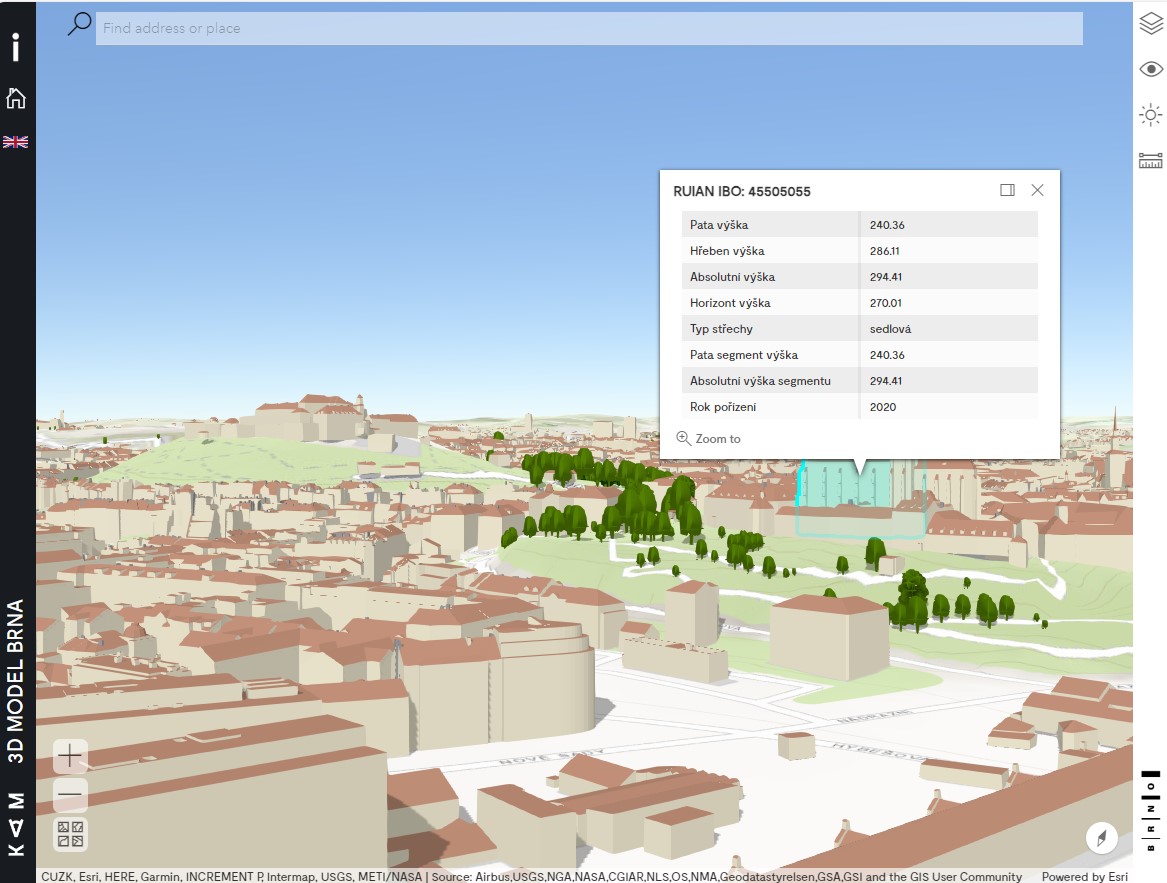Click the Powered by Esri link

pyautogui.click(x=1084, y=877)
